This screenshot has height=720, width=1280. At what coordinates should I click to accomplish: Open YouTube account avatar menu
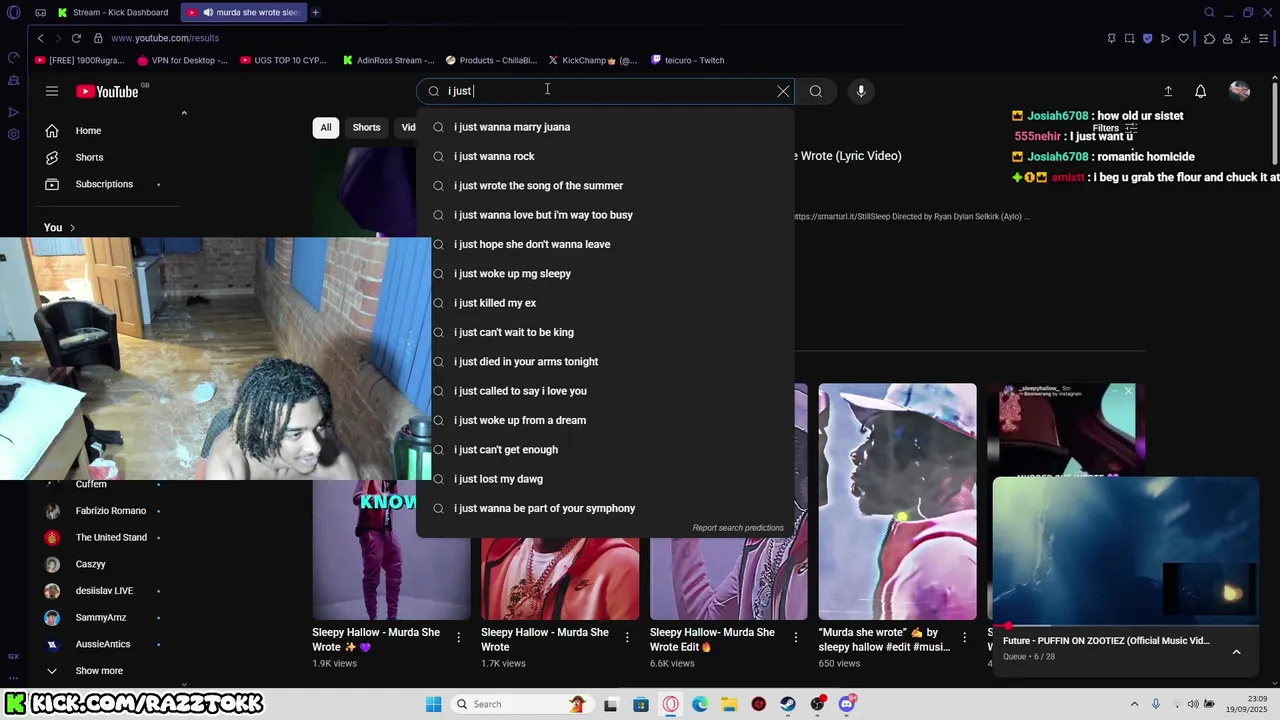click(1240, 91)
